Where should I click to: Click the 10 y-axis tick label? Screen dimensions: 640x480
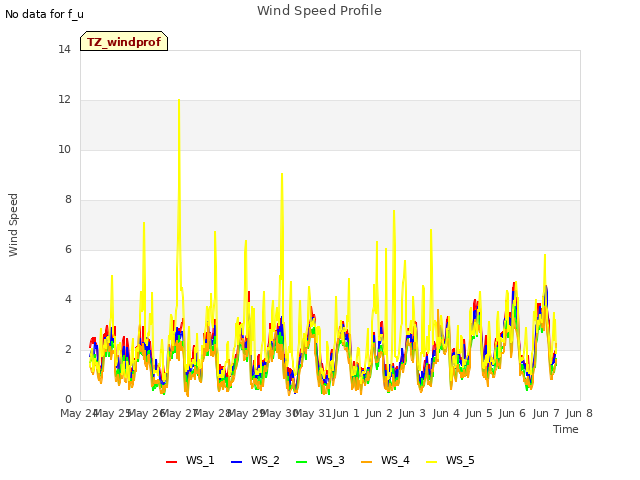click(64, 150)
